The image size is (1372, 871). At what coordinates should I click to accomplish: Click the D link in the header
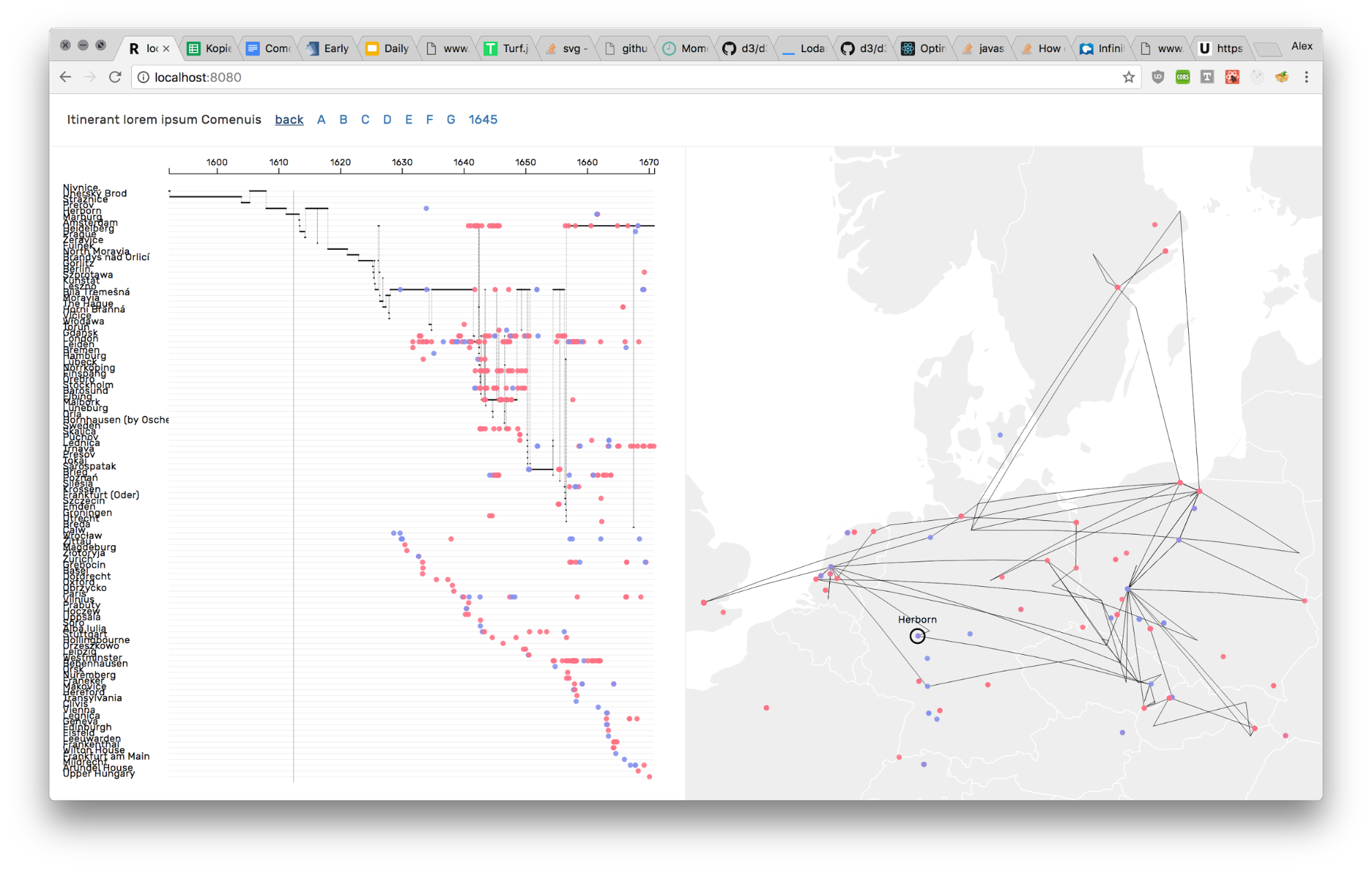click(x=387, y=119)
